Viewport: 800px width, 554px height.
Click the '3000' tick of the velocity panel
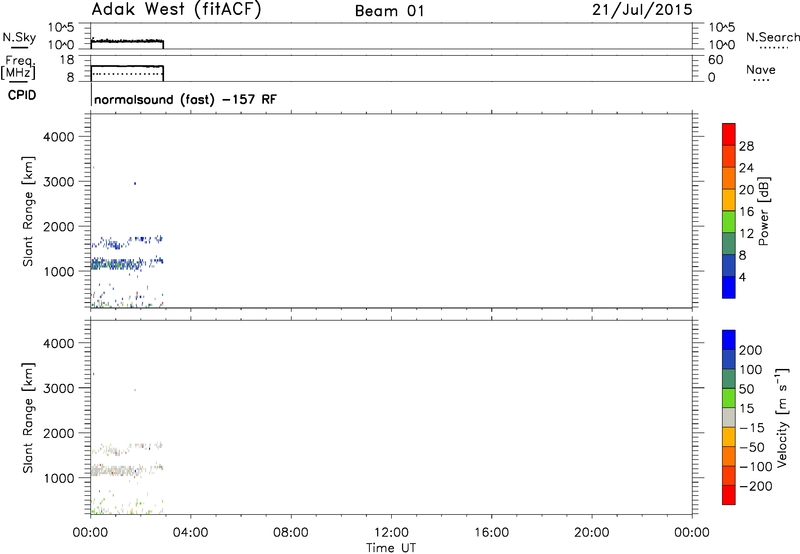click(59, 388)
